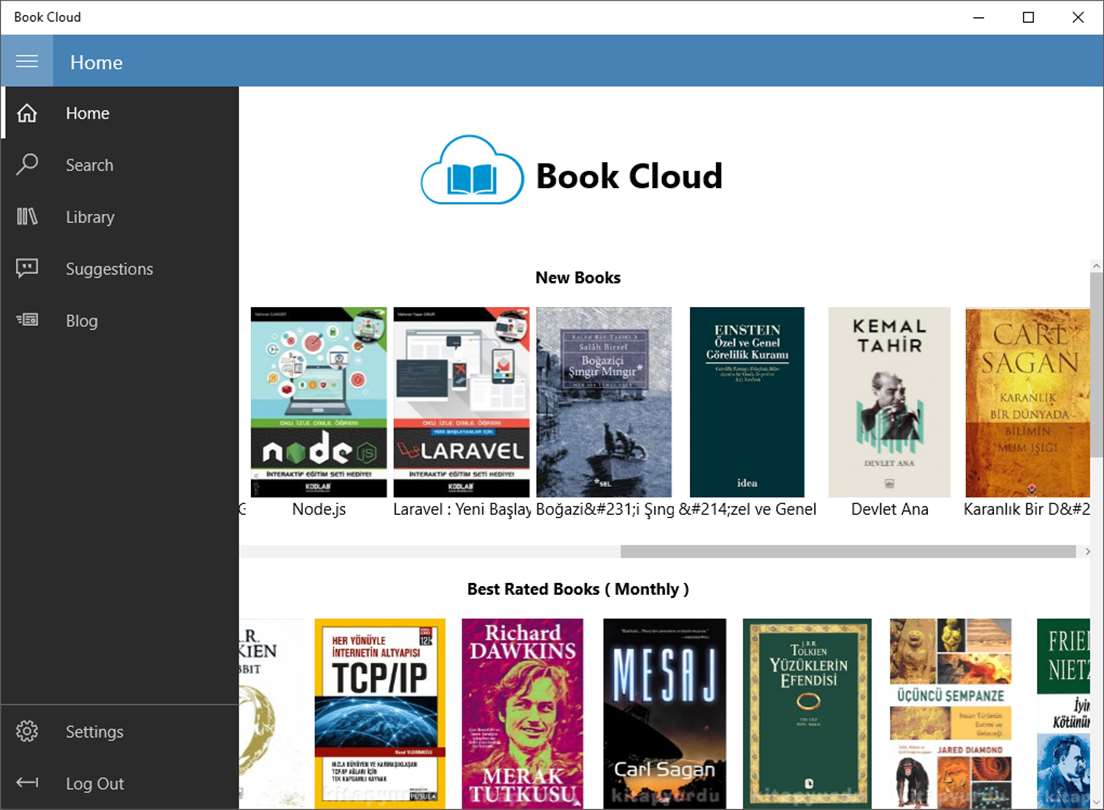
Task: Open the Mesaj Carl Sagan cover
Action: [665, 713]
